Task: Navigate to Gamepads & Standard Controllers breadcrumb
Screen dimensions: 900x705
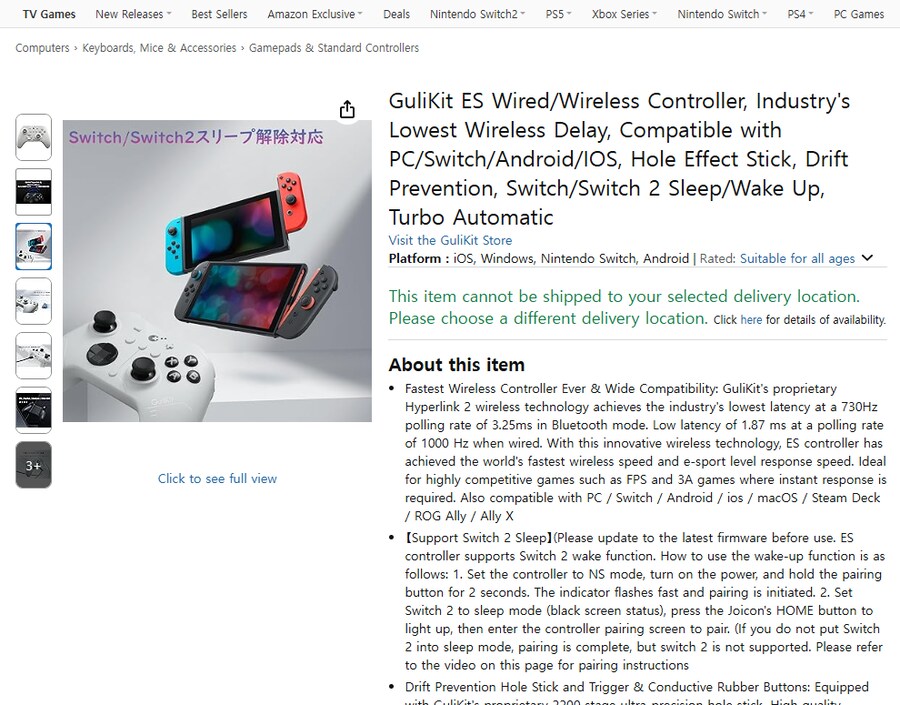Action: click(x=333, y=48)
